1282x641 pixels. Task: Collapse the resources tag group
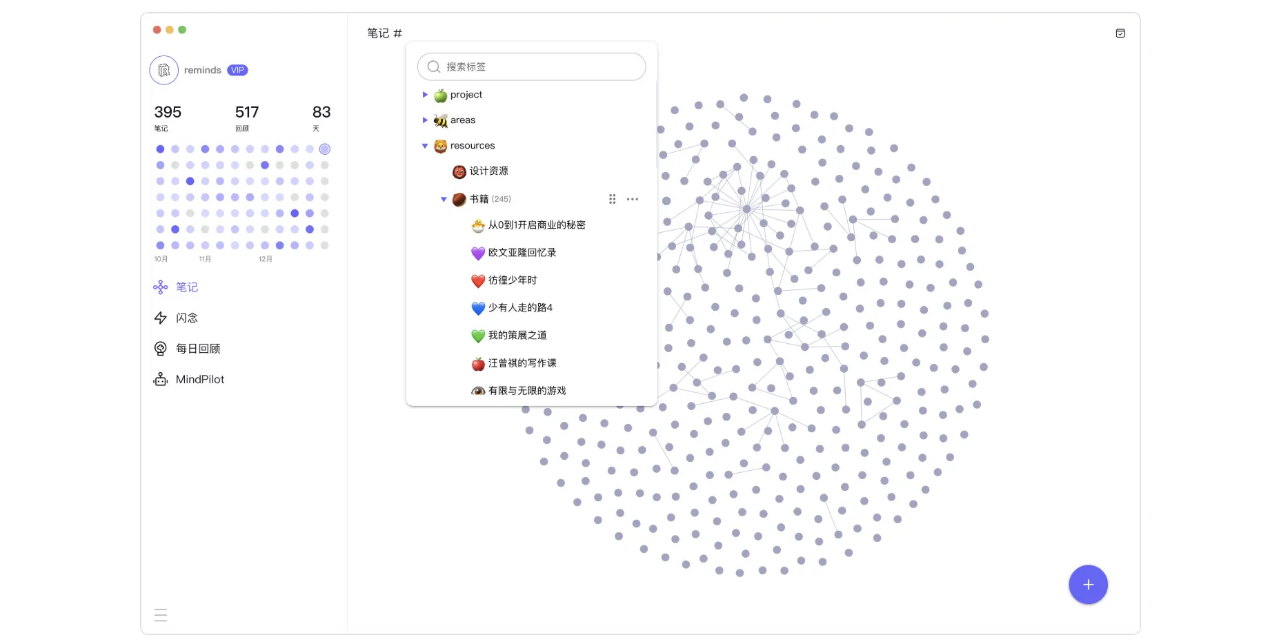click(x=425, y=145)
